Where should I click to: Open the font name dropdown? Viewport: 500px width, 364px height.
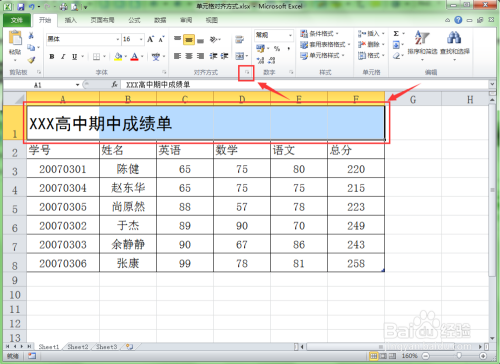click(x=117, y=39)
